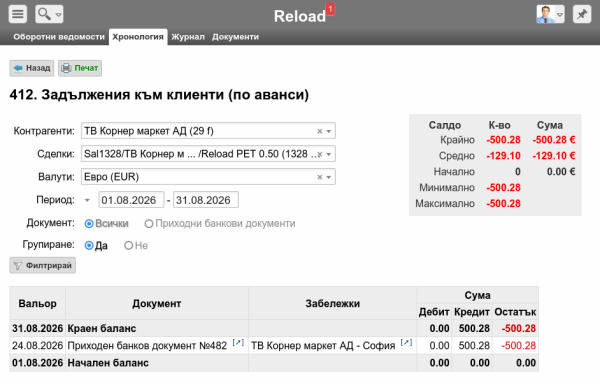Click the ТВ Корнер маркет АД - София note

point(323,346)
